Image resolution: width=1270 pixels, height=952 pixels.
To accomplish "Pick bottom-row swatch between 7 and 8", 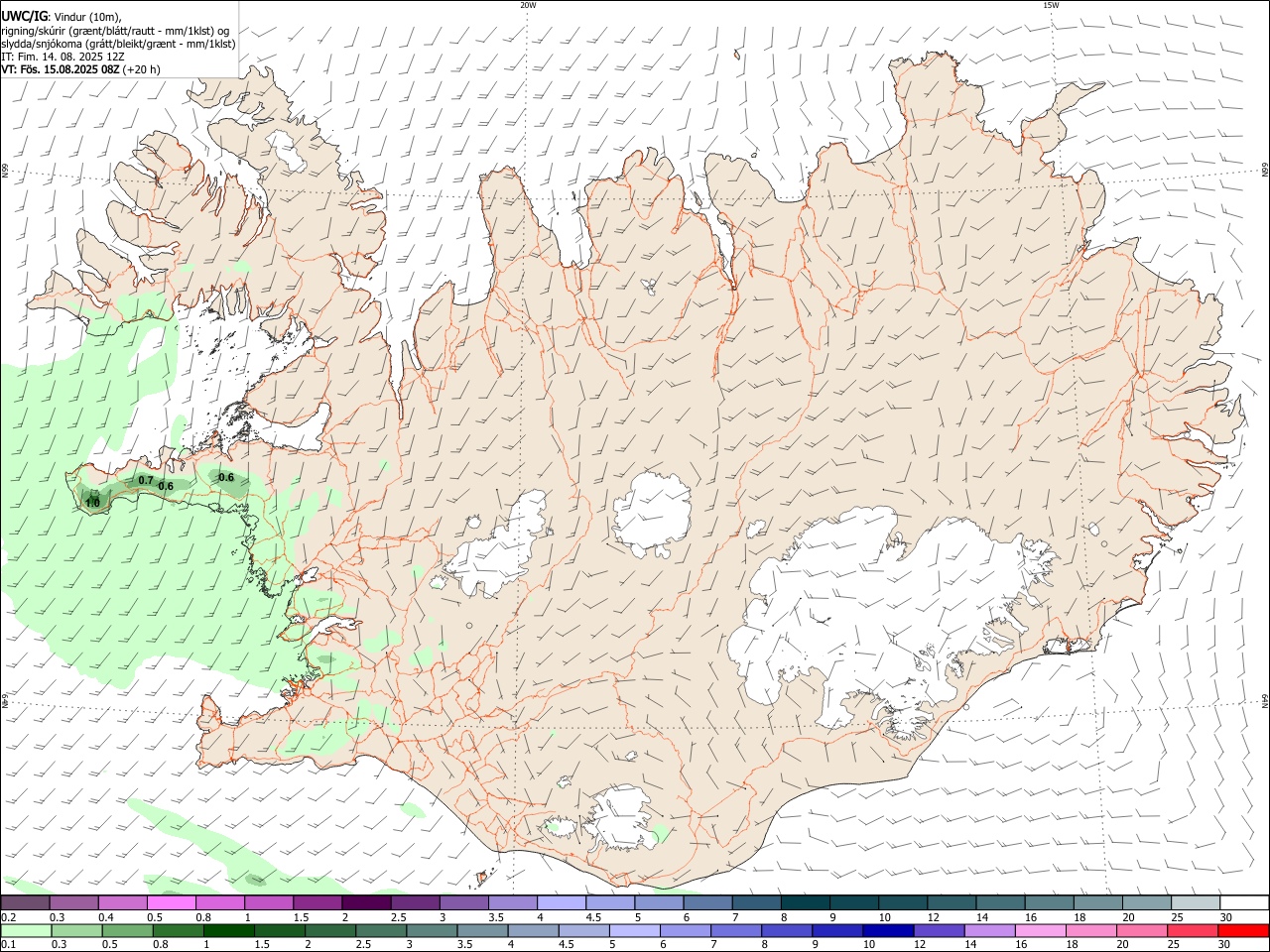I will click(735, 931).
